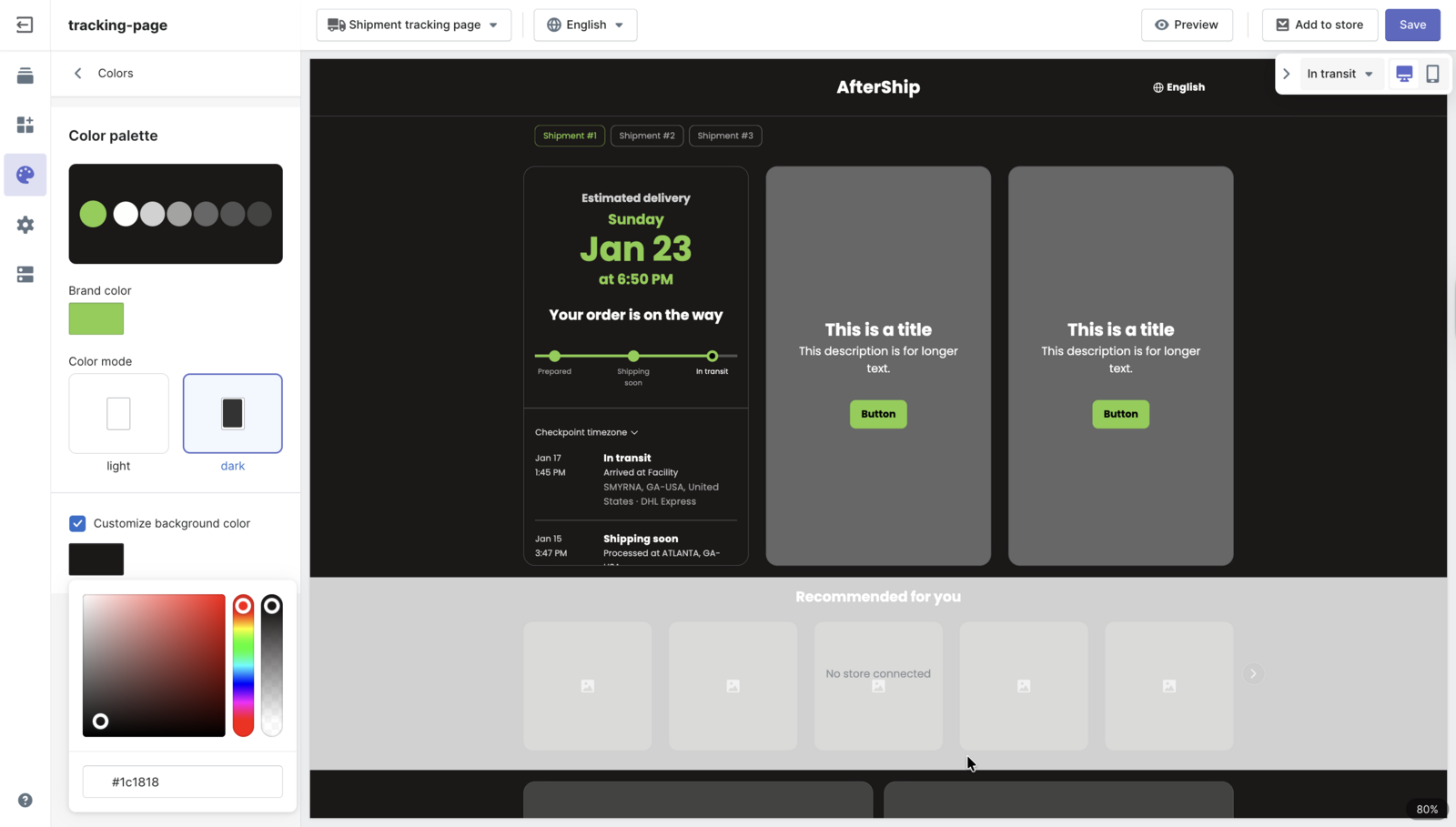The height and width of the screenshot is (827, 1456).
Task: Click the background color black swatch
Action: coord(96,559)
